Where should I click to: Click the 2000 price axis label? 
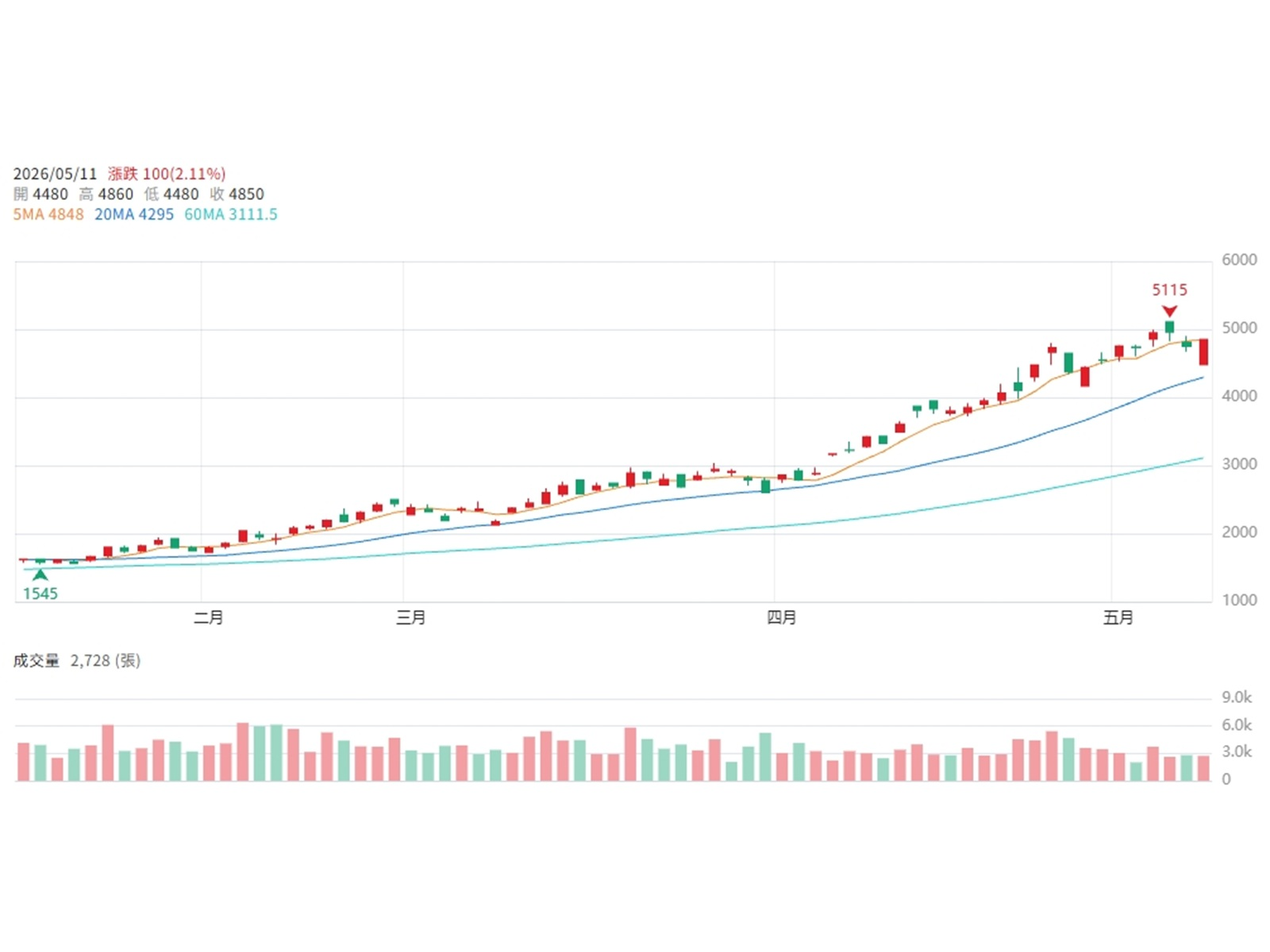[x=1240, y=532]
